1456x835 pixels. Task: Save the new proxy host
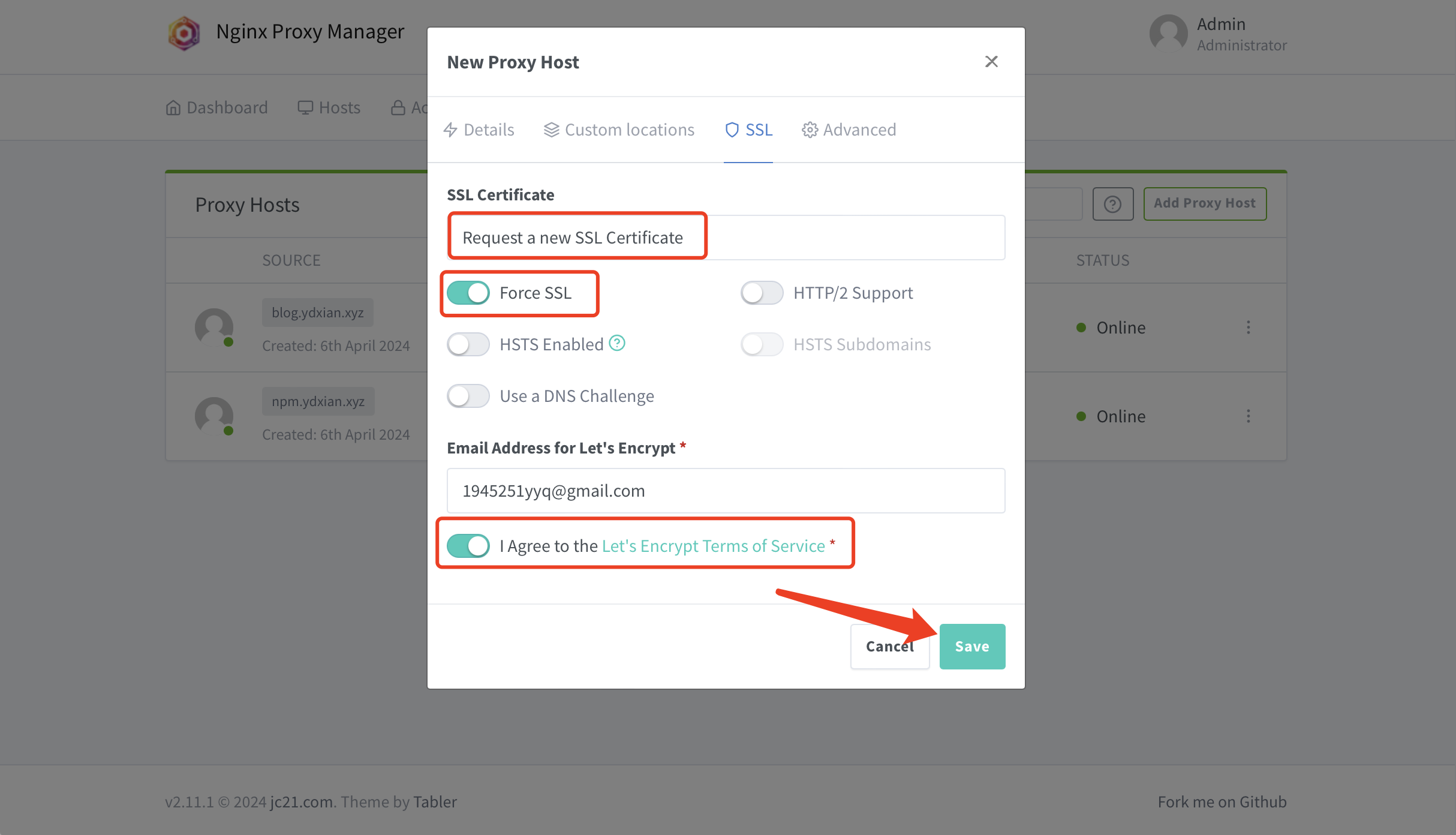tap(972, 646)
